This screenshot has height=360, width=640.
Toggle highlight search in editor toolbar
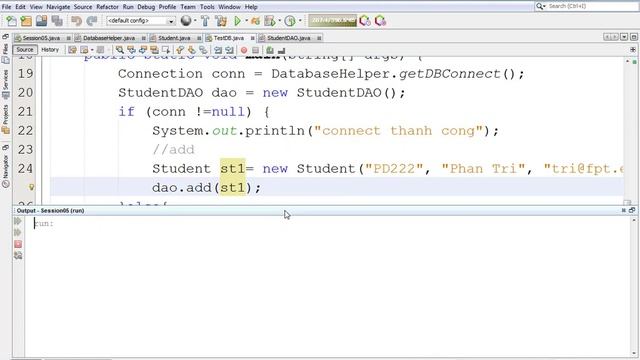point(154,50)
